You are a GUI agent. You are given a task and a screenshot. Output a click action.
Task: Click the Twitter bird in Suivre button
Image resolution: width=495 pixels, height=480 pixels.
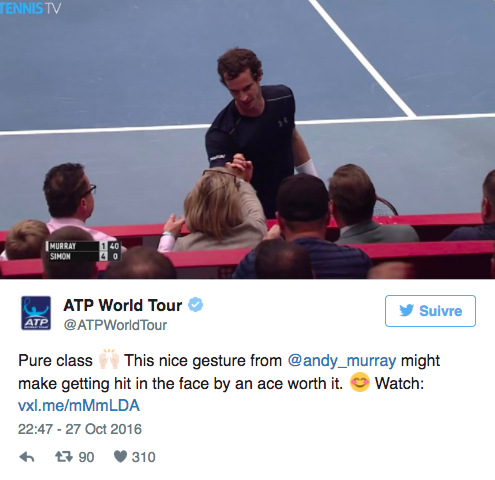[406, 310]
